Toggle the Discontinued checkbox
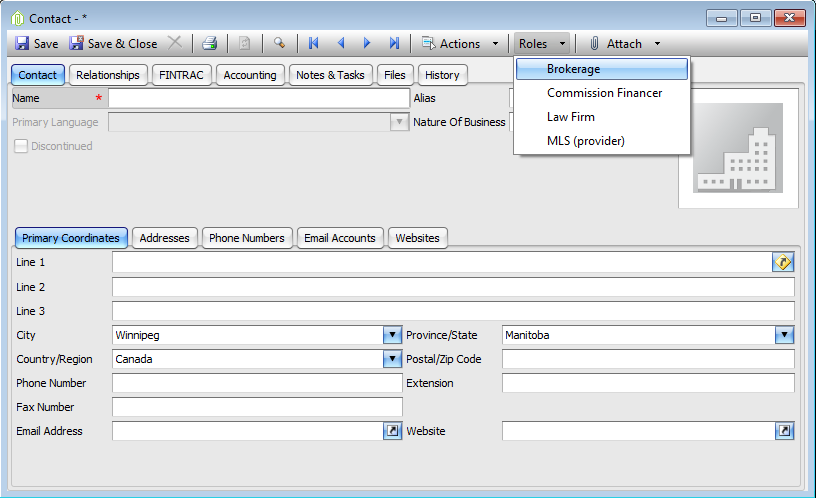The image size is (816, 498). point(21,146)
